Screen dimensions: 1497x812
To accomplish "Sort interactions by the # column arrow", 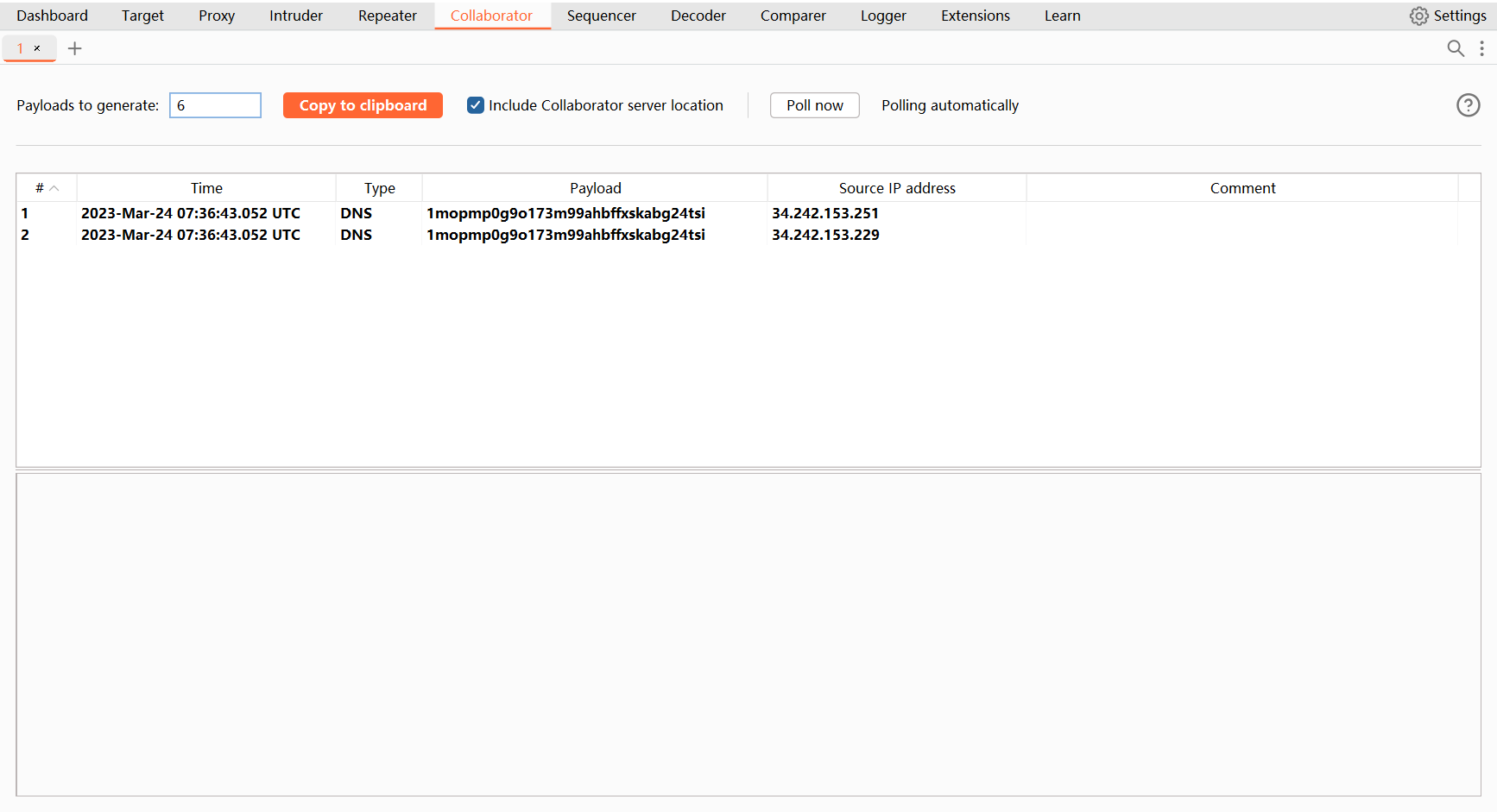I will (54, 188).
